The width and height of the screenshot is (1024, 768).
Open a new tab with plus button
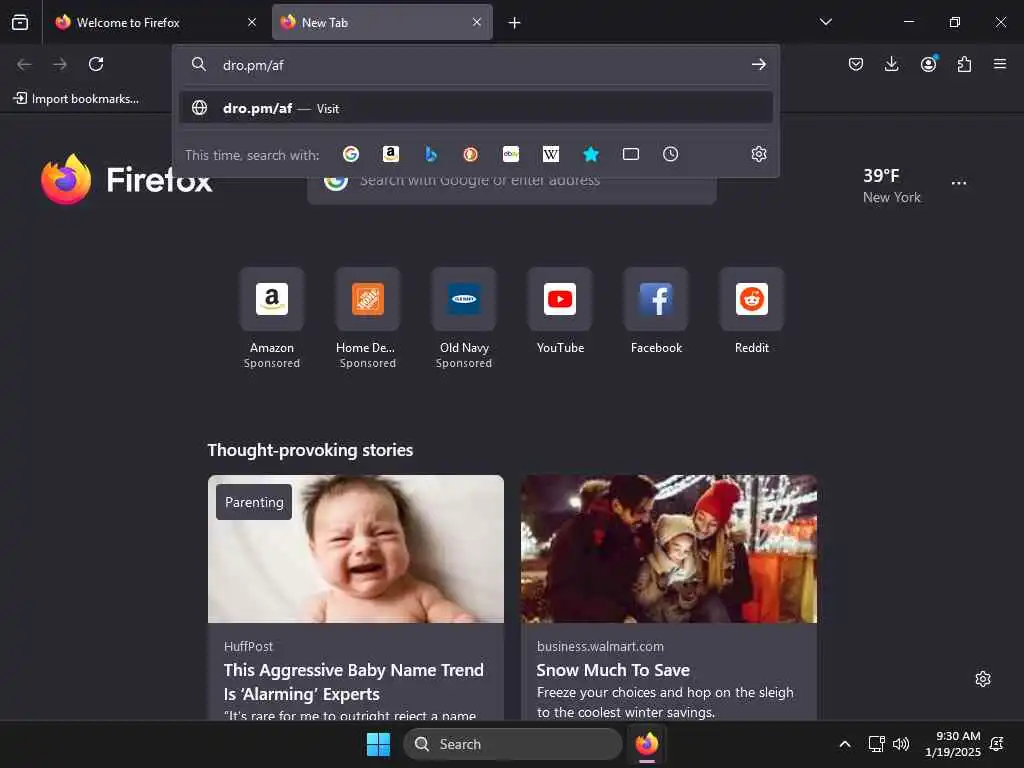pyautogui.click(x=515, y=23)
